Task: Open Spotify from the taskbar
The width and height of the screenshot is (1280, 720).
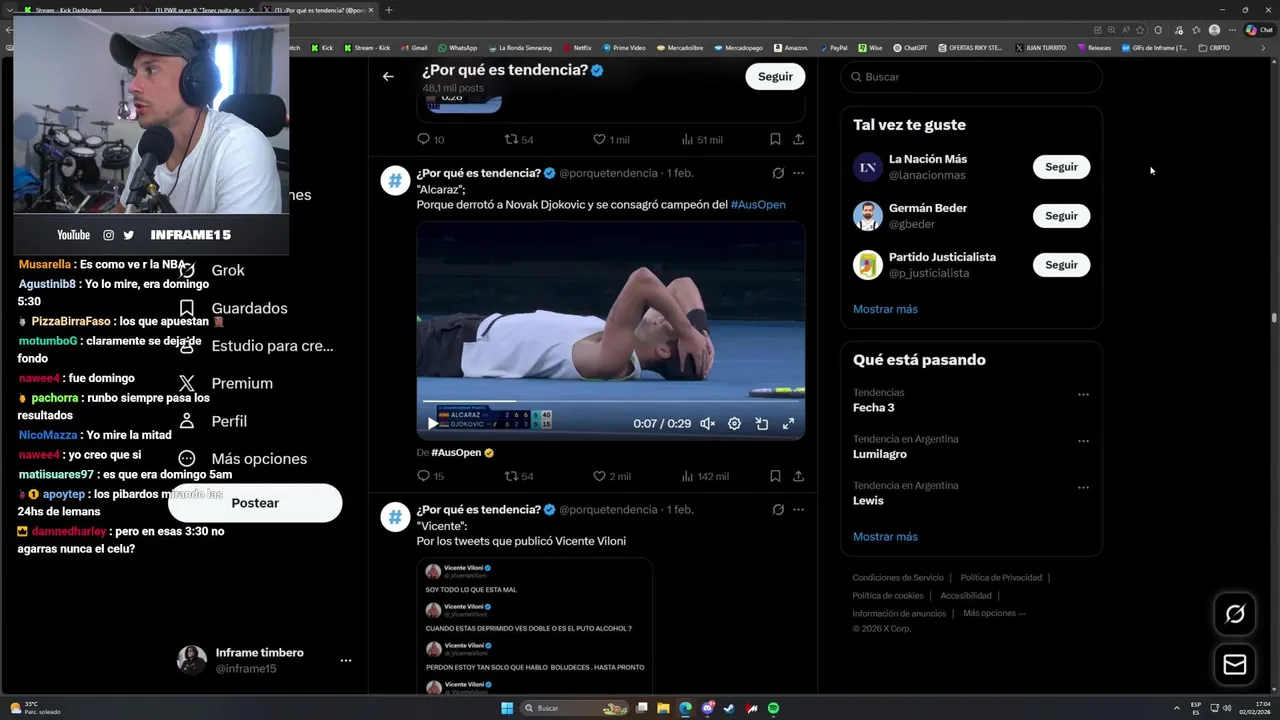Action: [x=773, y=708]
